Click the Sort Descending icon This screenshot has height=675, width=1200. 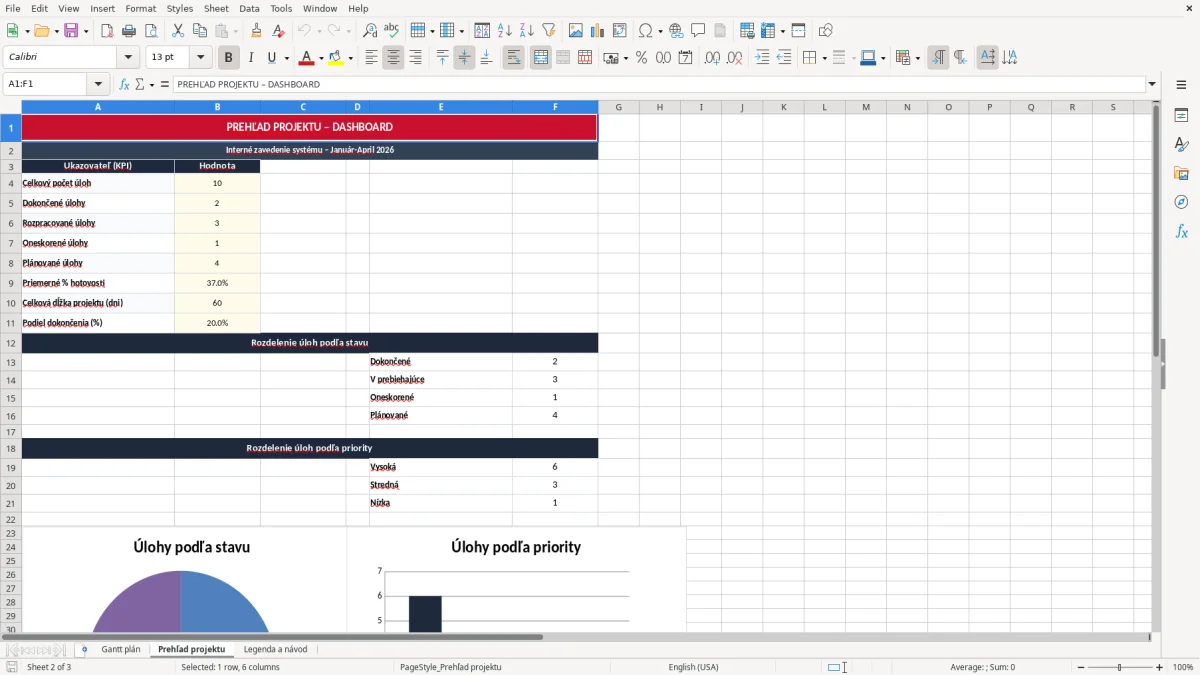(x=527, y=31)
